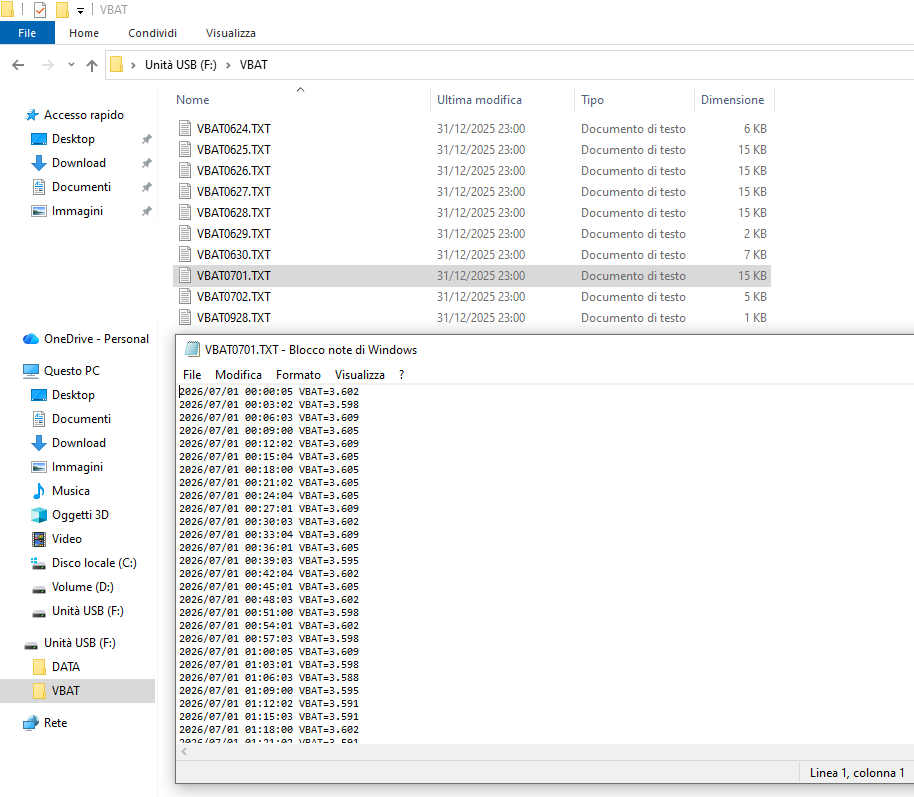Open pinned Immagini under Accesso rapido
Image resolution: width=914 pixels, height=797 pixels.
[78, 210]
